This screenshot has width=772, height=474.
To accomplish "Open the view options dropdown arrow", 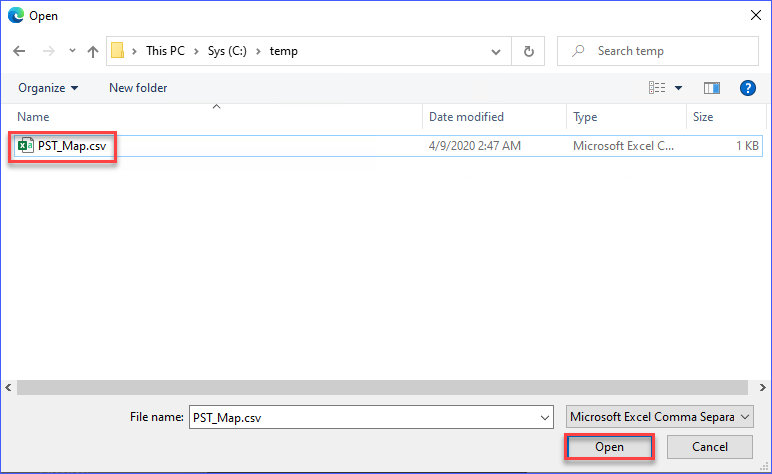I will 678,88.
